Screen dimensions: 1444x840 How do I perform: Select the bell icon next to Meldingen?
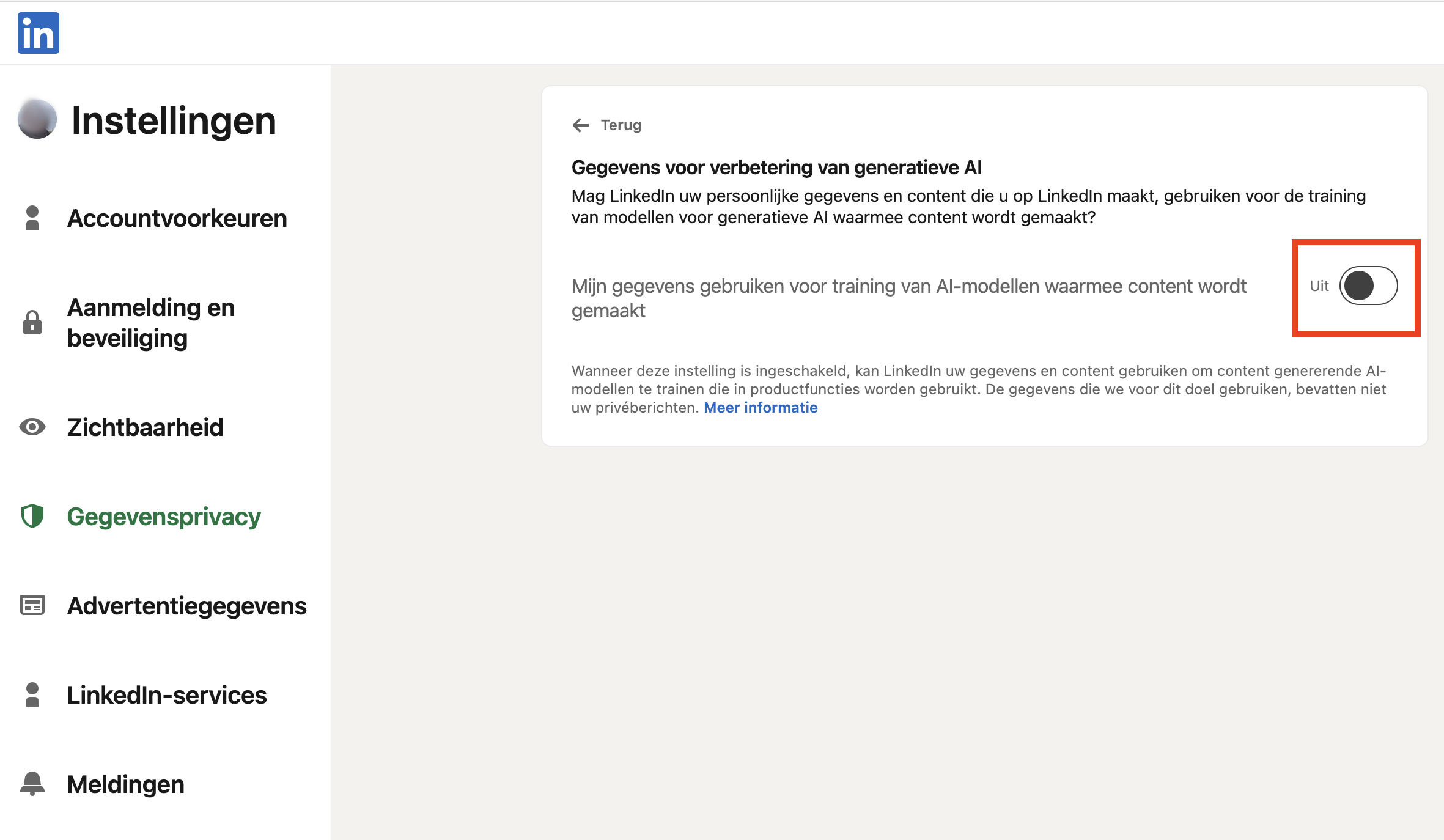(32, 784)
